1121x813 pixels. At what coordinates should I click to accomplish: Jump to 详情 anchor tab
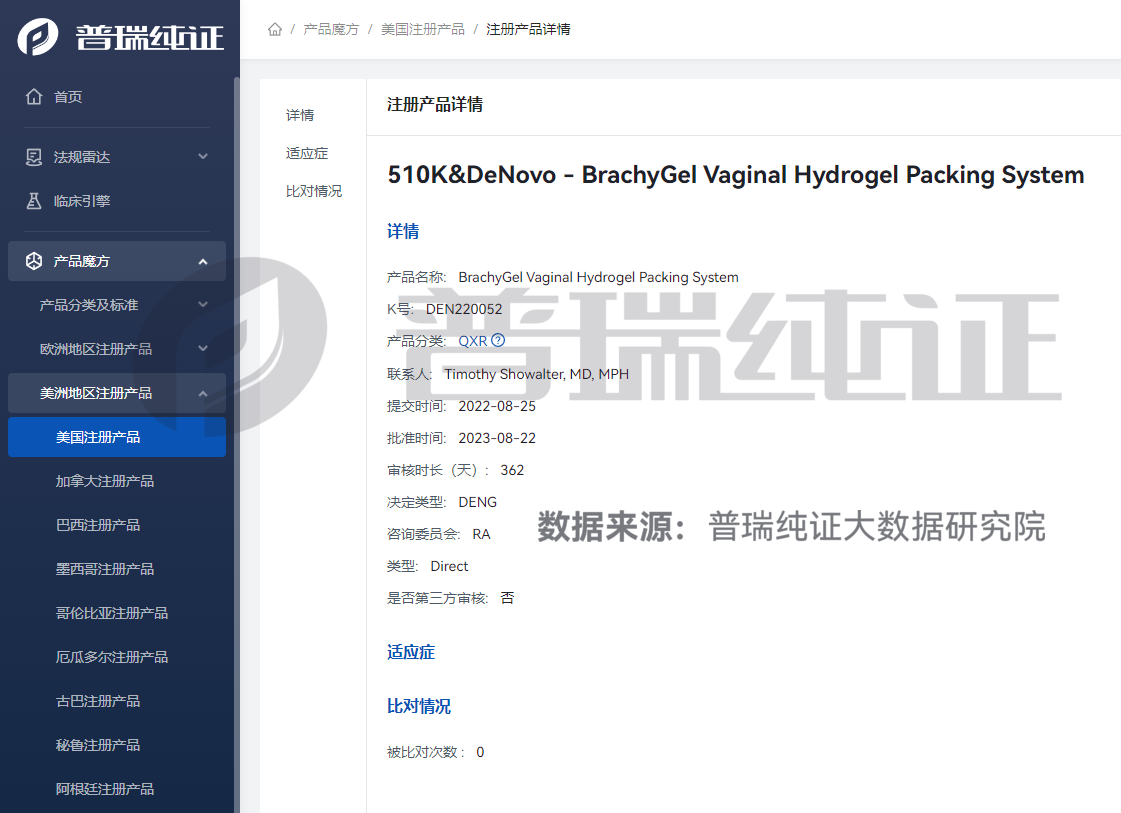pos(300,115)
